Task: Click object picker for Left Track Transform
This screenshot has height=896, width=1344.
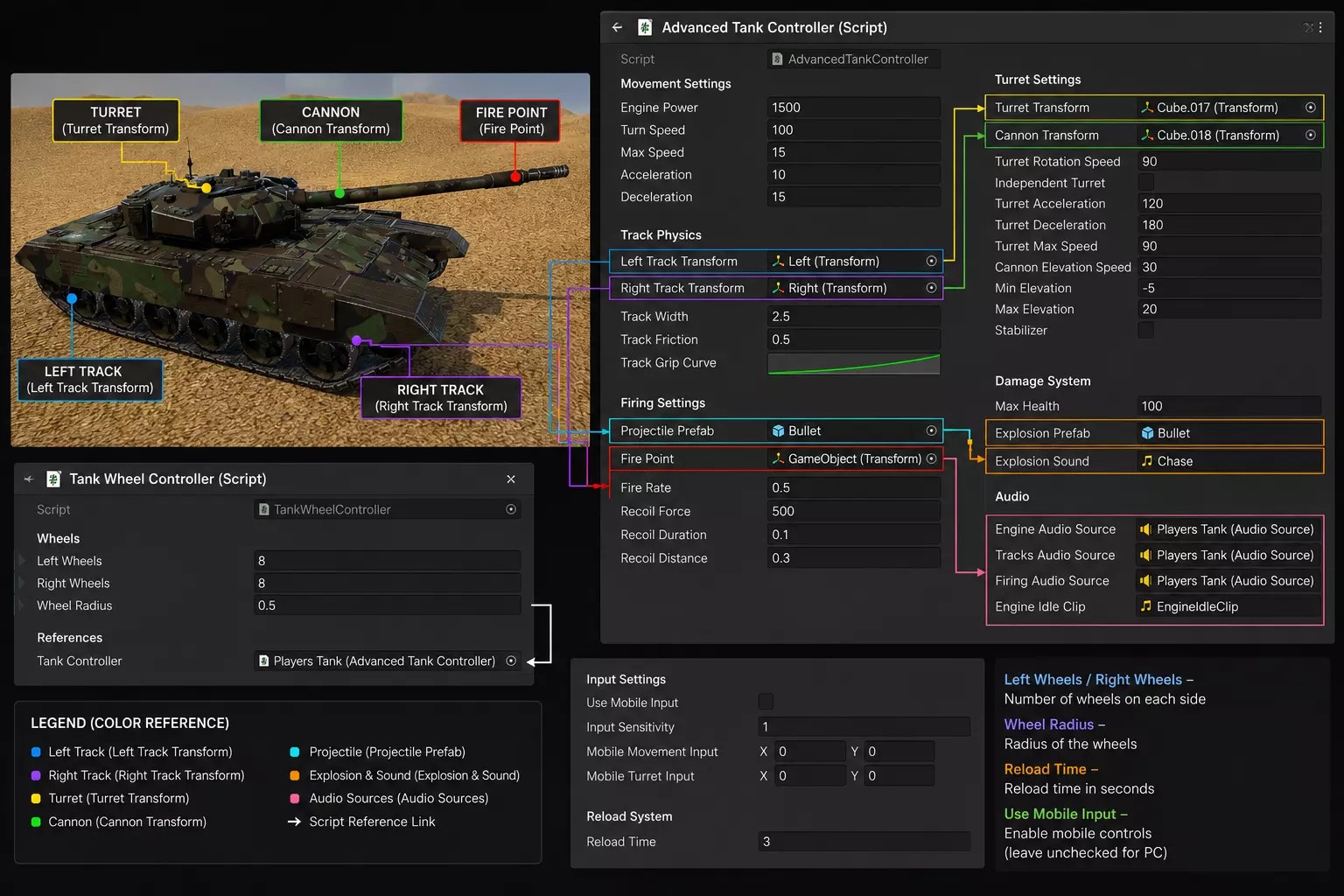Action: click(x=931, y=261)
